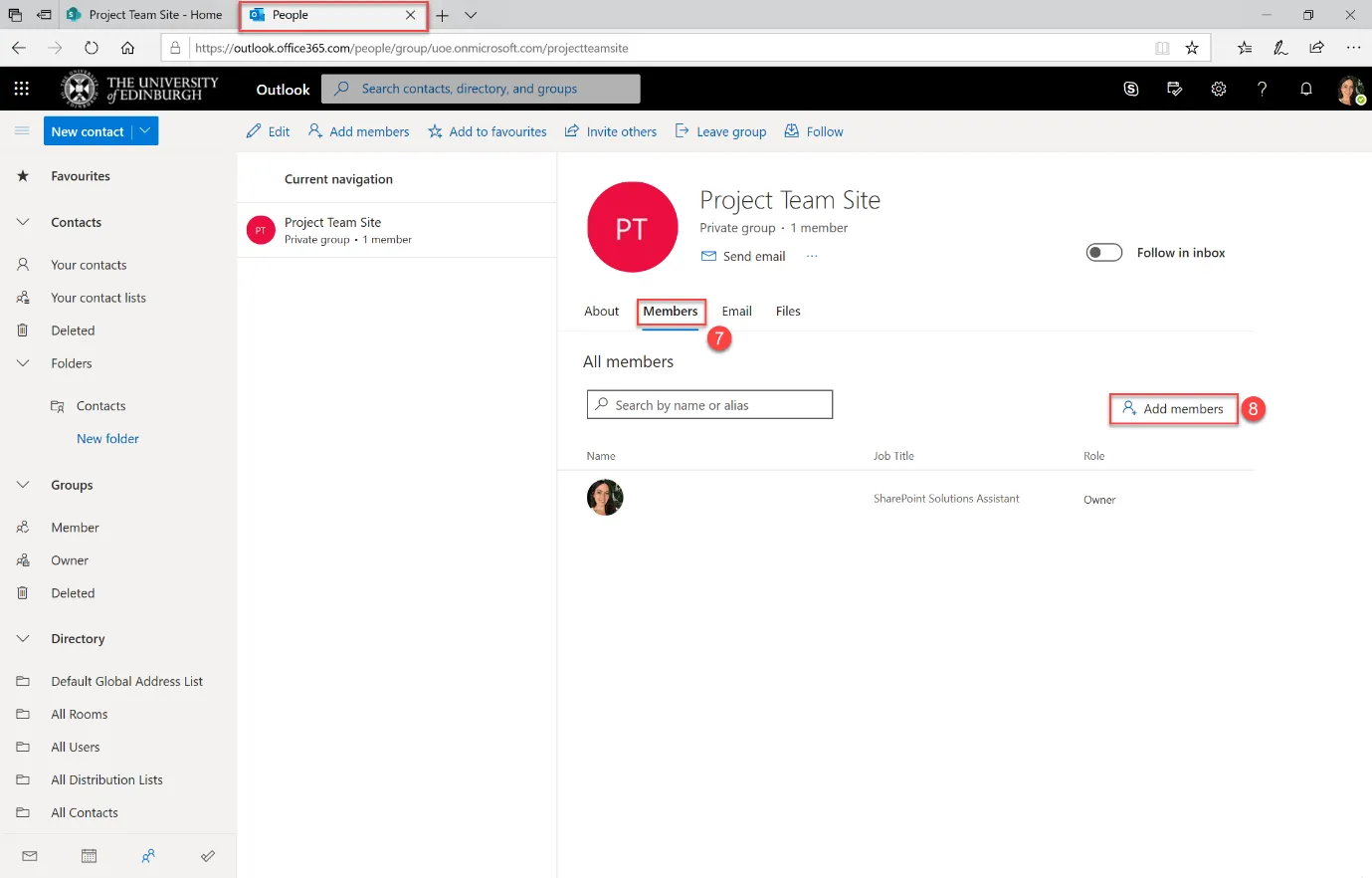Open the notifications bell
This screenshot has width=1372, height=878.
[x=1305, y=89]
